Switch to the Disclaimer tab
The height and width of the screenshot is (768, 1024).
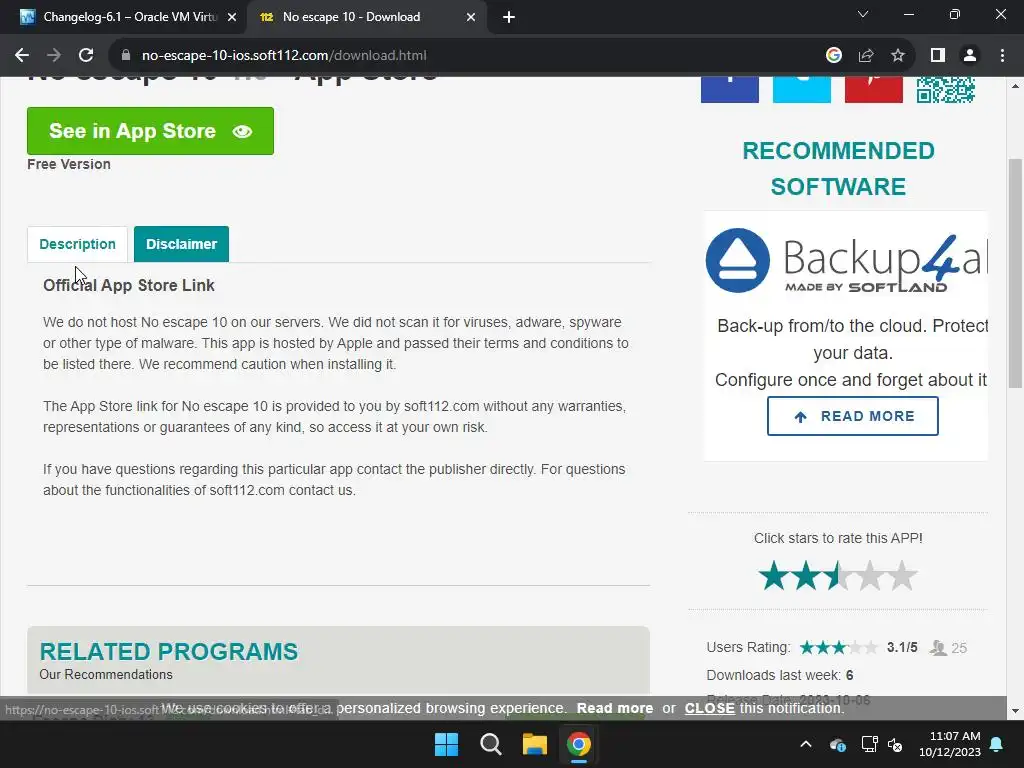click(x=182, y=244)
